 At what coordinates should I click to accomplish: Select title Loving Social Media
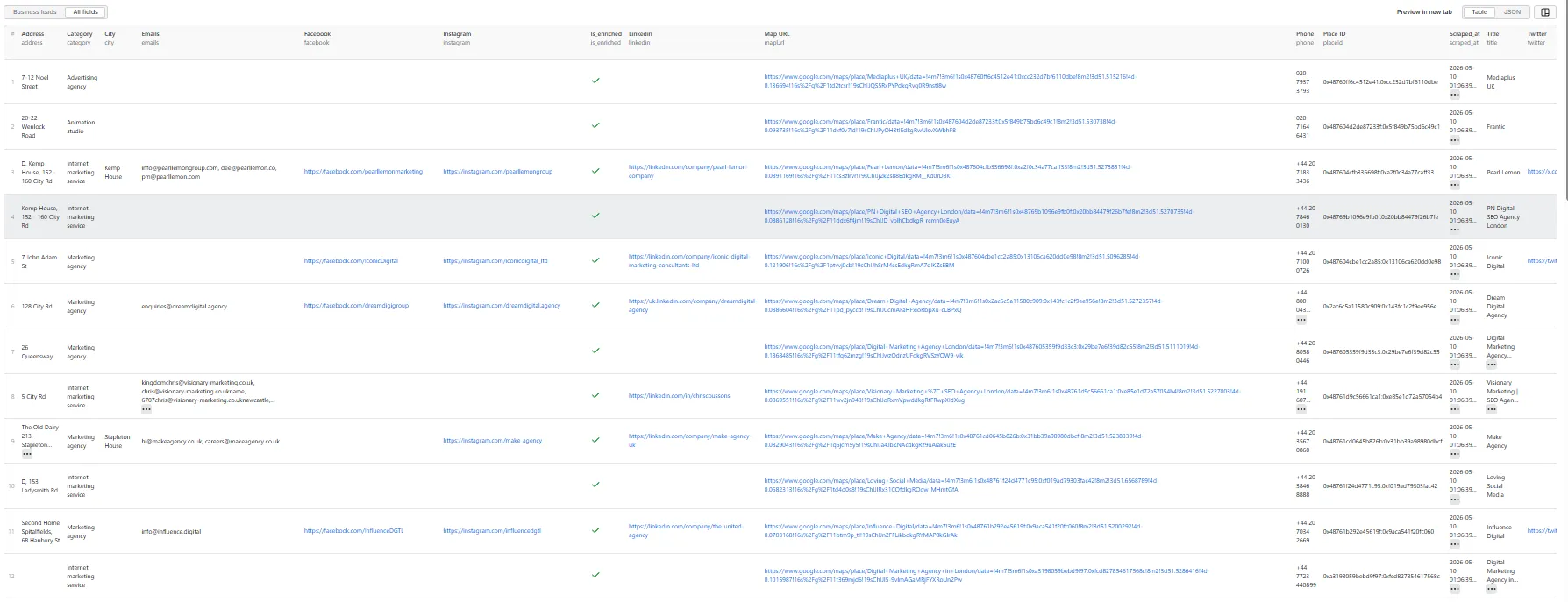1495,485
